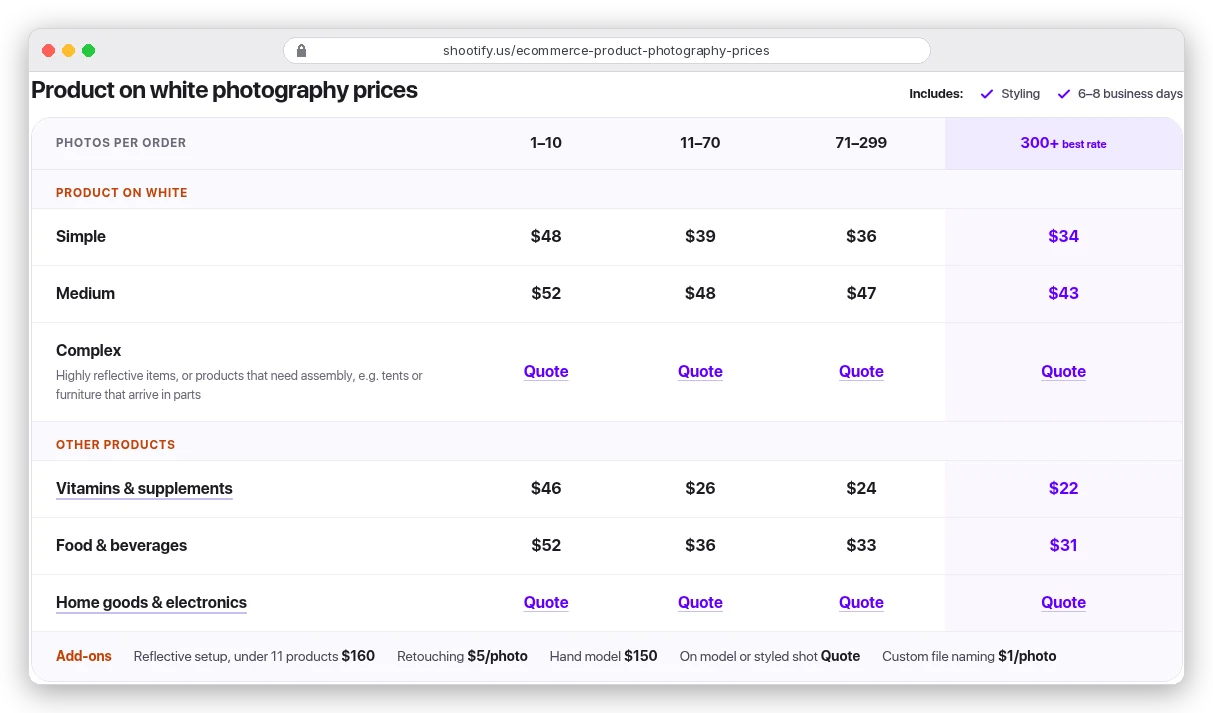Image resolution: width=1213 pixels, height=713 pixels.
Task: Click the Food & beverages $31 price
Action: (1063, 545)
